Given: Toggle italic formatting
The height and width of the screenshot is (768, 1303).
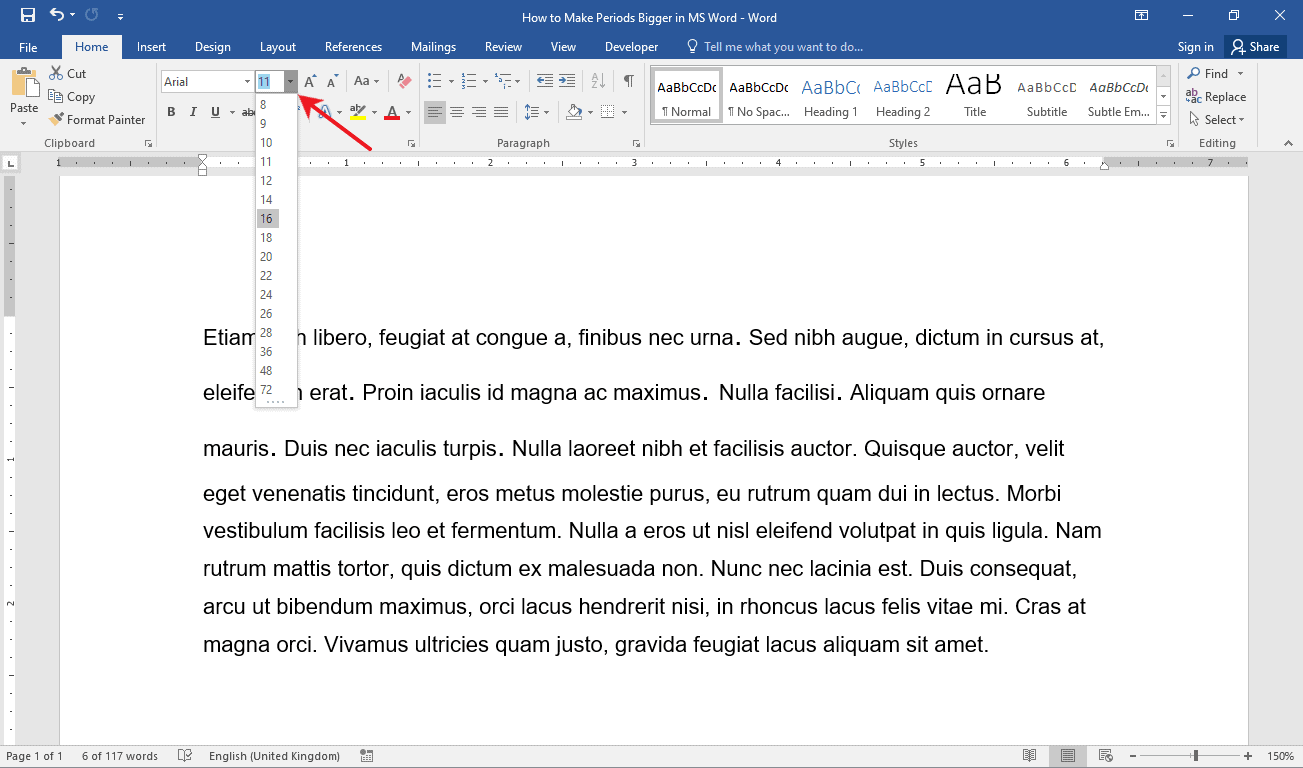Looking at the screenshot, I should click(x=192, y=111).
